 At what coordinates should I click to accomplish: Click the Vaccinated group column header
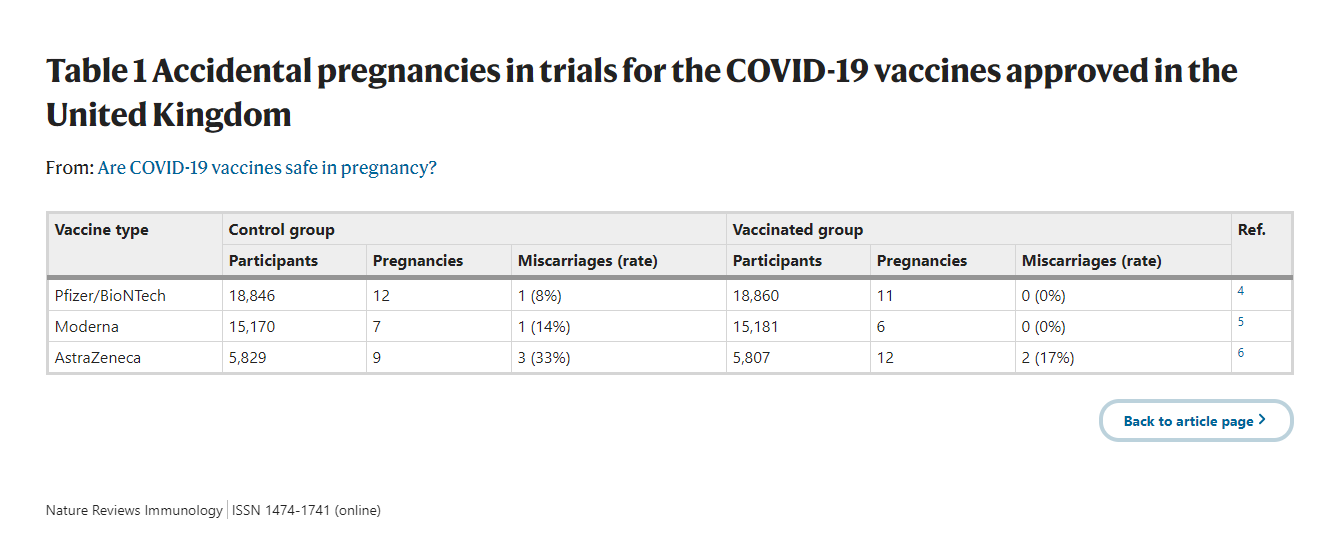pos(798,230)
